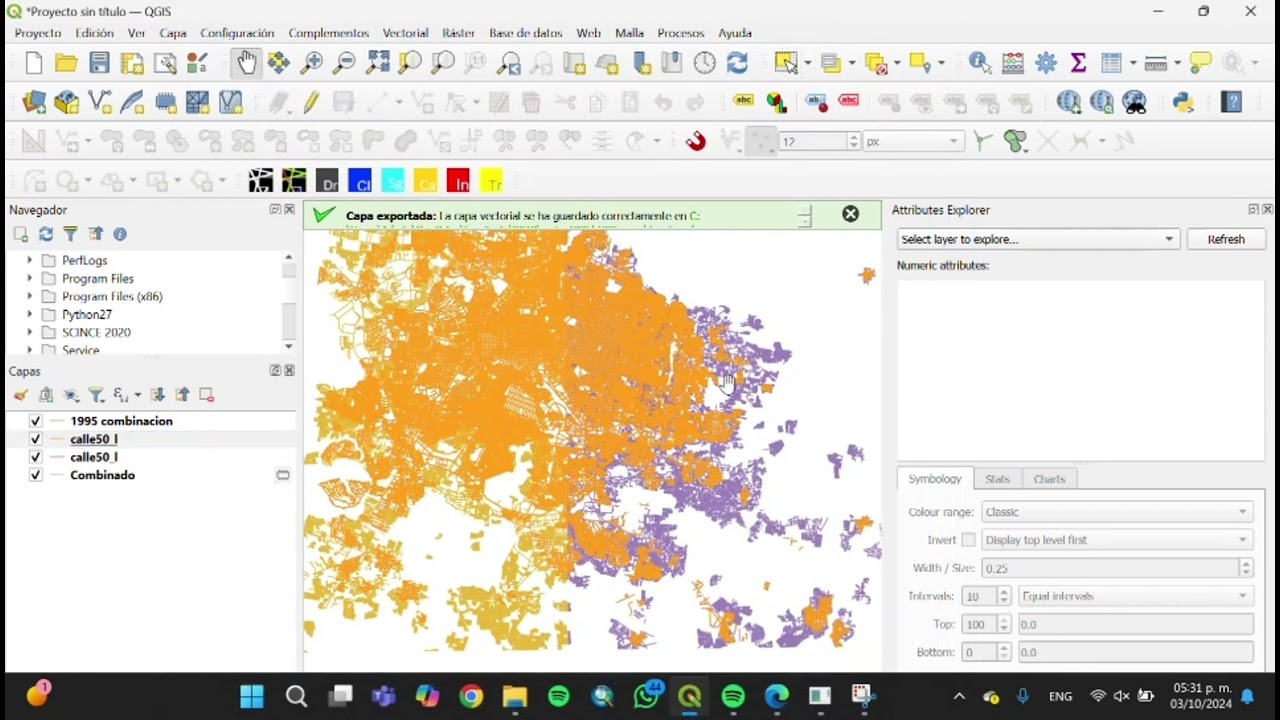Open the Select layer to explore dropdown
This screenshot has height=720, width=1280.
click(x=1038, y=239)
